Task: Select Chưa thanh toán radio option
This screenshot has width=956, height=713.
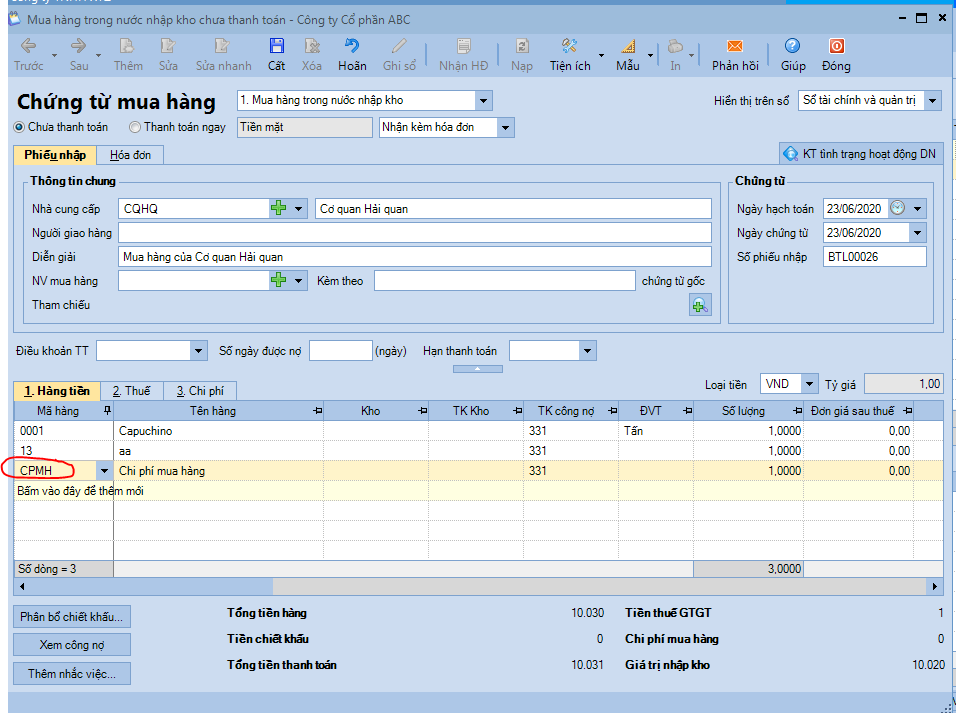Action: coord(19,127)
